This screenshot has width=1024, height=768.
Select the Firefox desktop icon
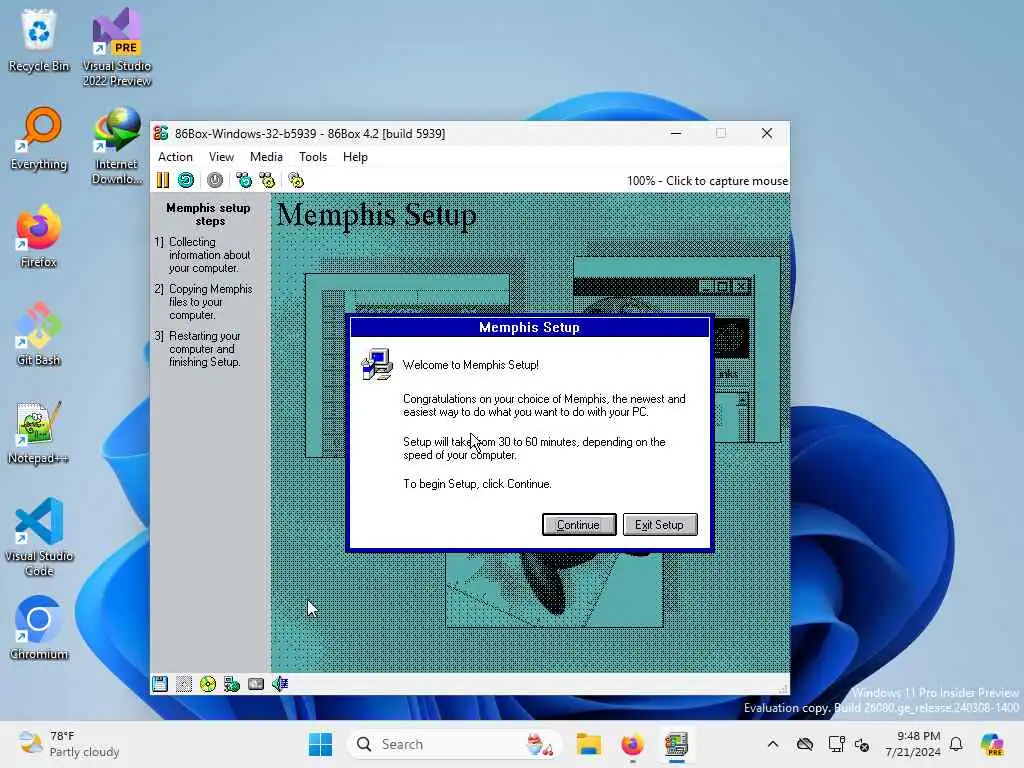coord(39,236)
